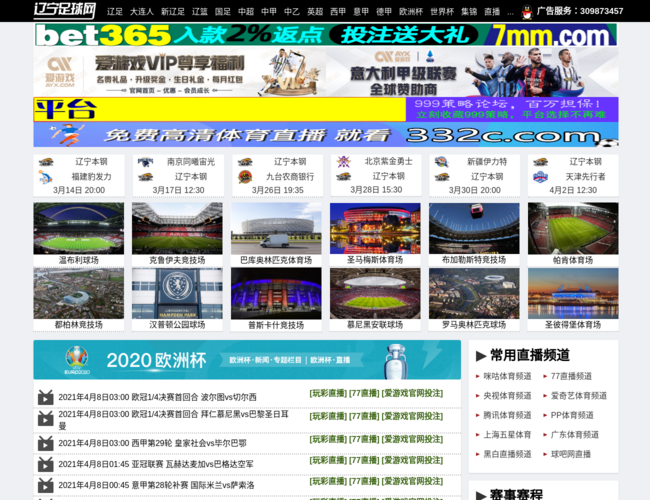Open the 央视体育频道 link
This screenshot has width=650, height=500.
pos(507,396)
